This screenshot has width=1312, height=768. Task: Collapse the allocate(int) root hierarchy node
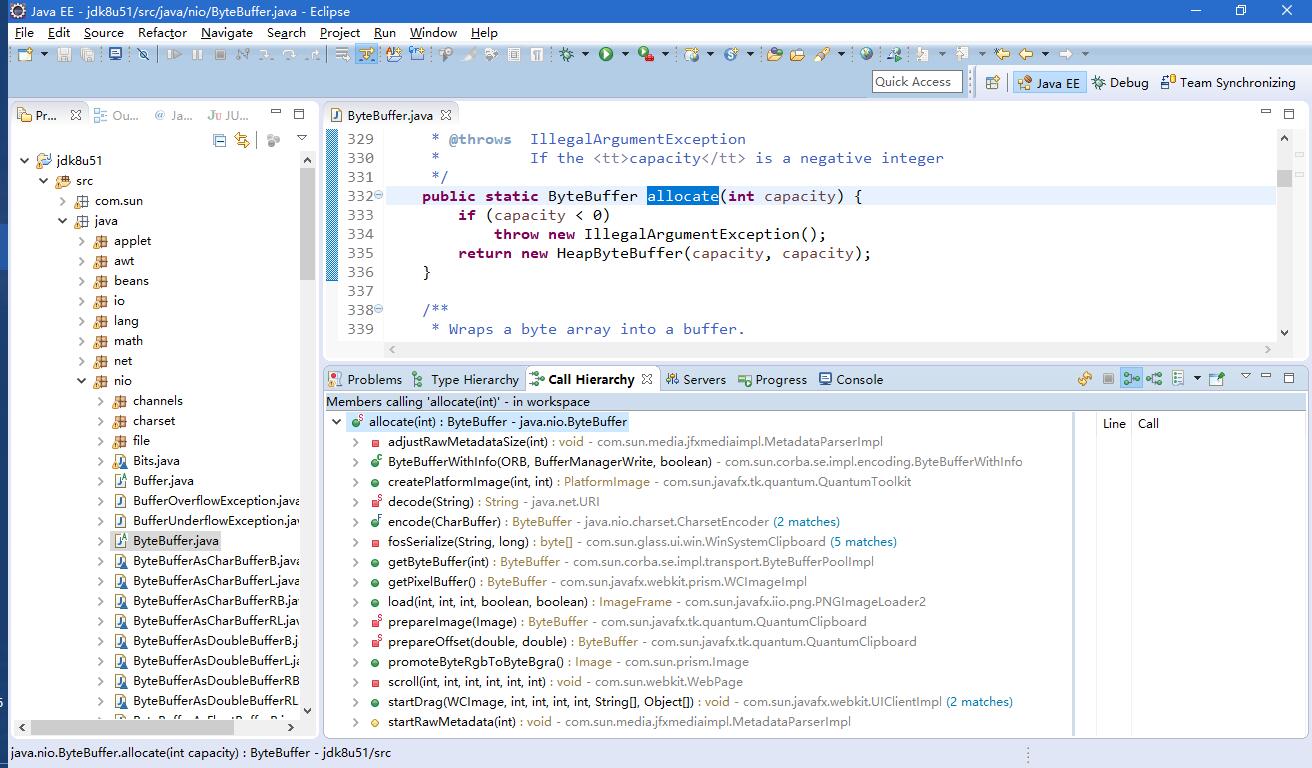click(x=337, y=422)
